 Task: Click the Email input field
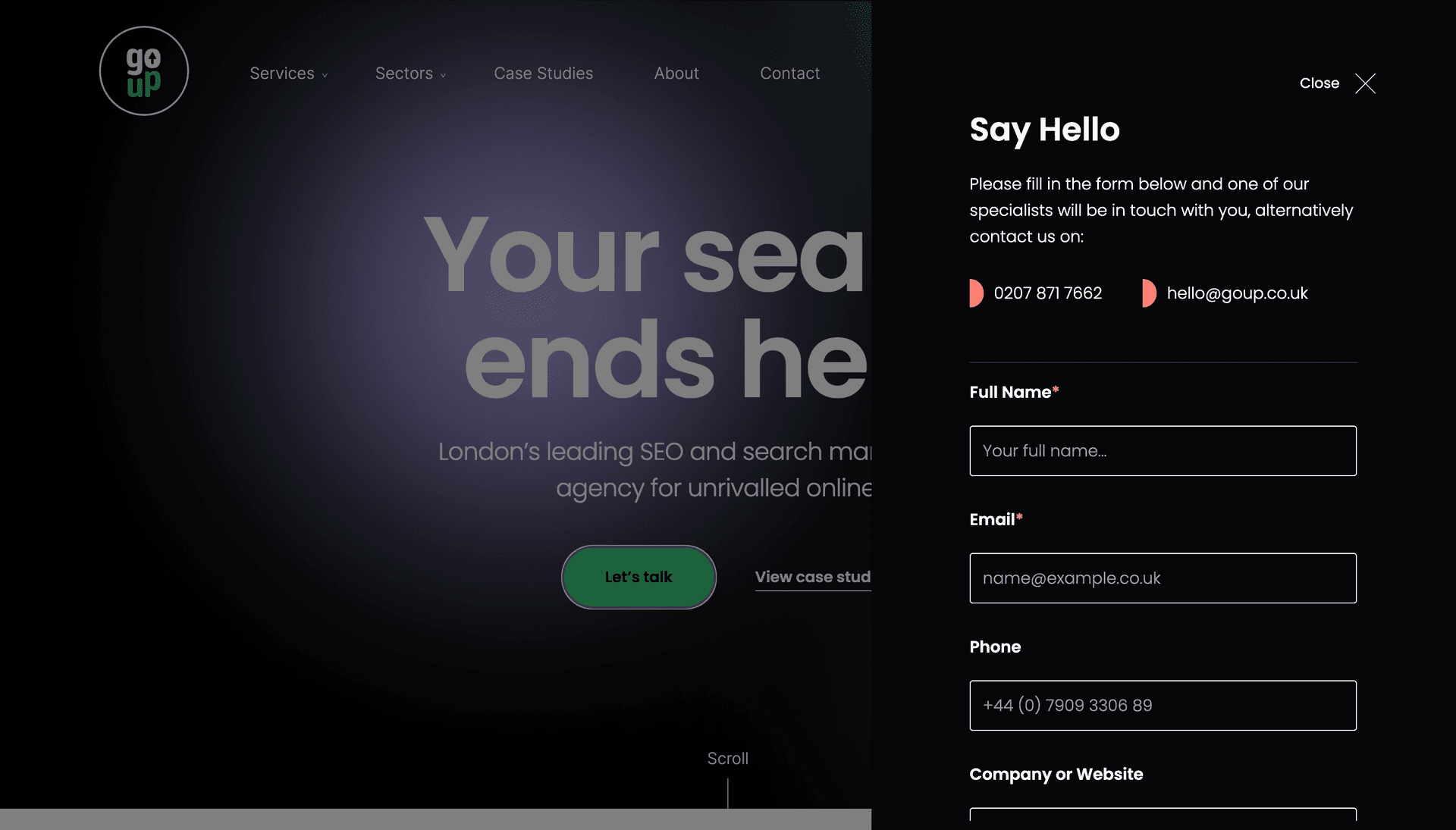point(1163,578)
